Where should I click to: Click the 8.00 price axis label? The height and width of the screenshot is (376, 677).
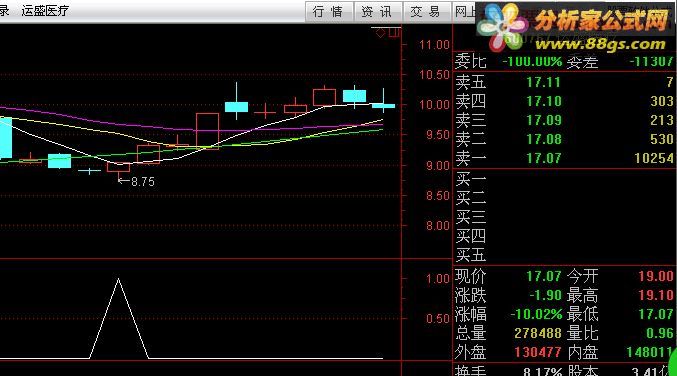pyautogui.click(x=438, y=226)
